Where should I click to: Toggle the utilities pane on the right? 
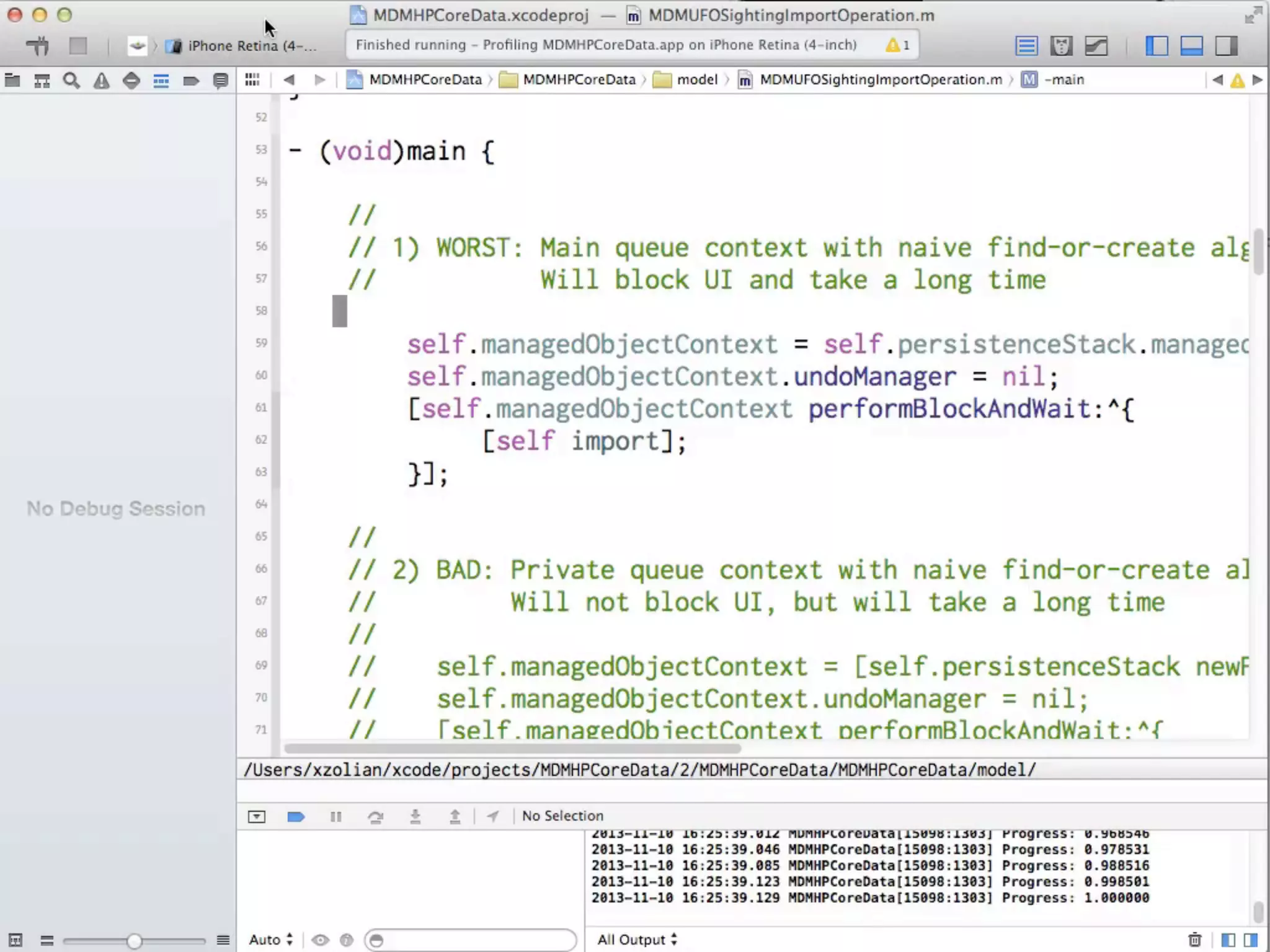(1226, 46)
